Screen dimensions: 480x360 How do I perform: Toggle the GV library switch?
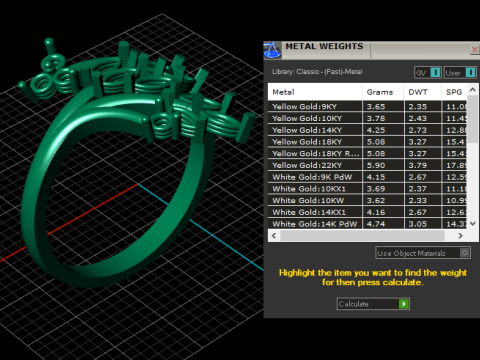click(x=428, y=73)
